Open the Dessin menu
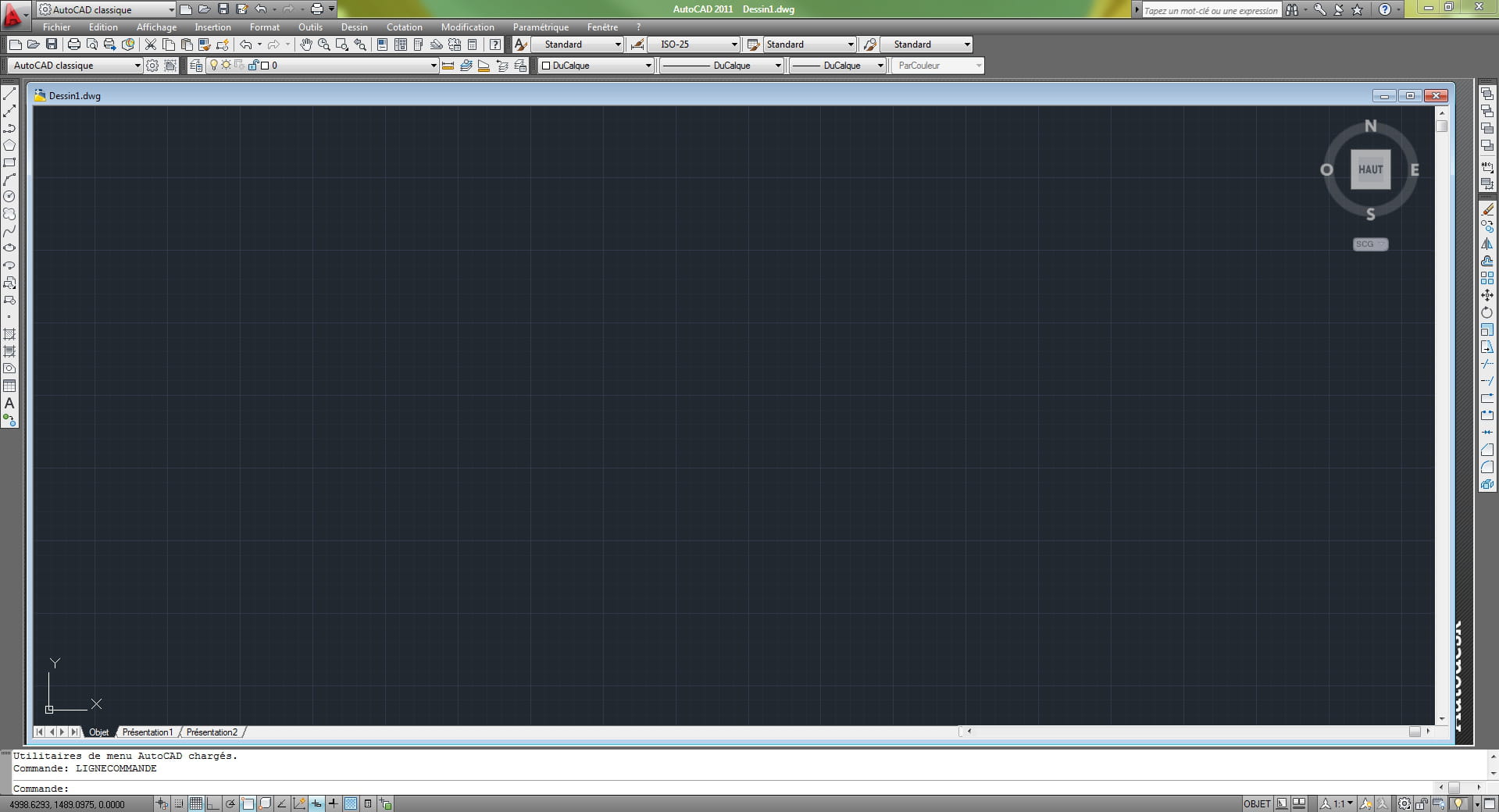This screenshot has width=1499, height=812. click(x=354, y=27)
